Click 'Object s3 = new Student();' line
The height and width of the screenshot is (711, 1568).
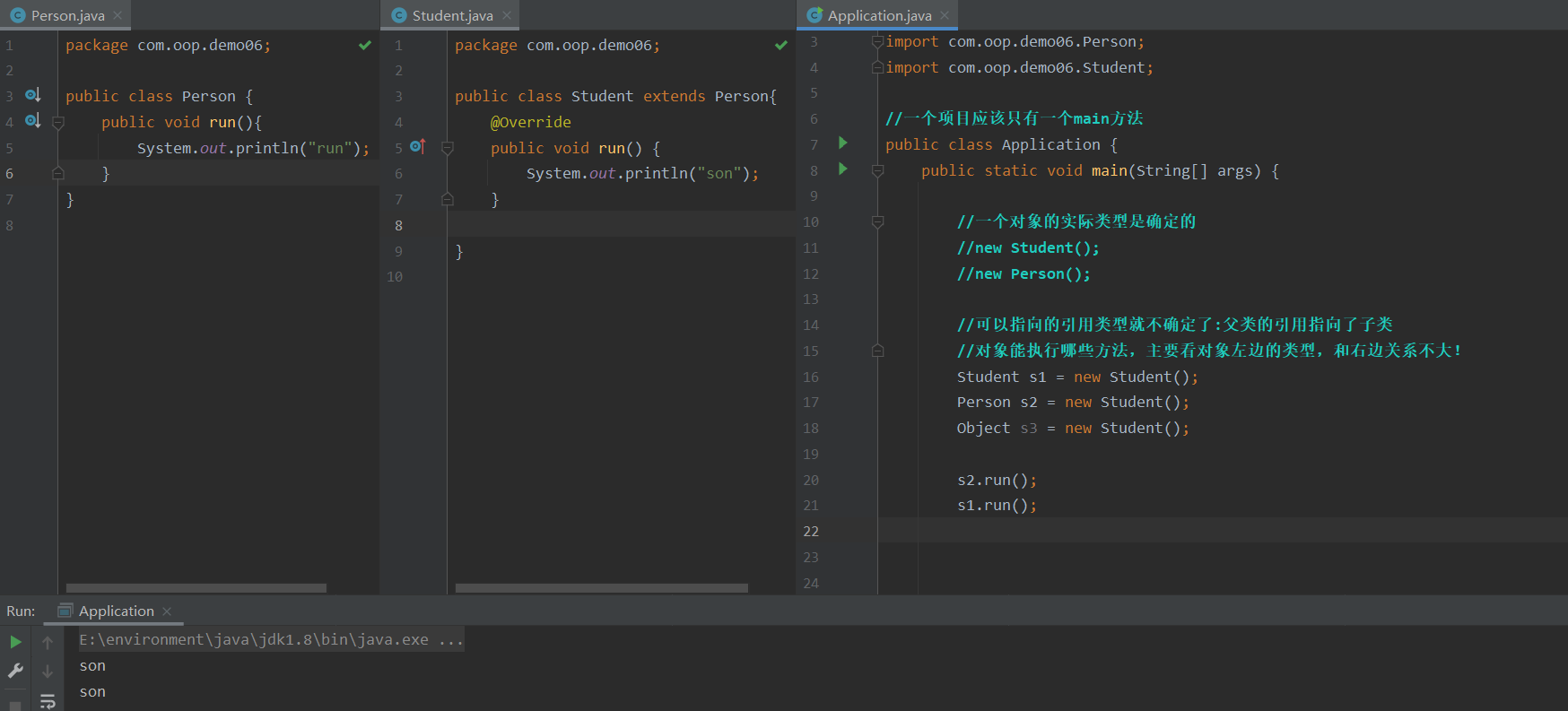1073,428
